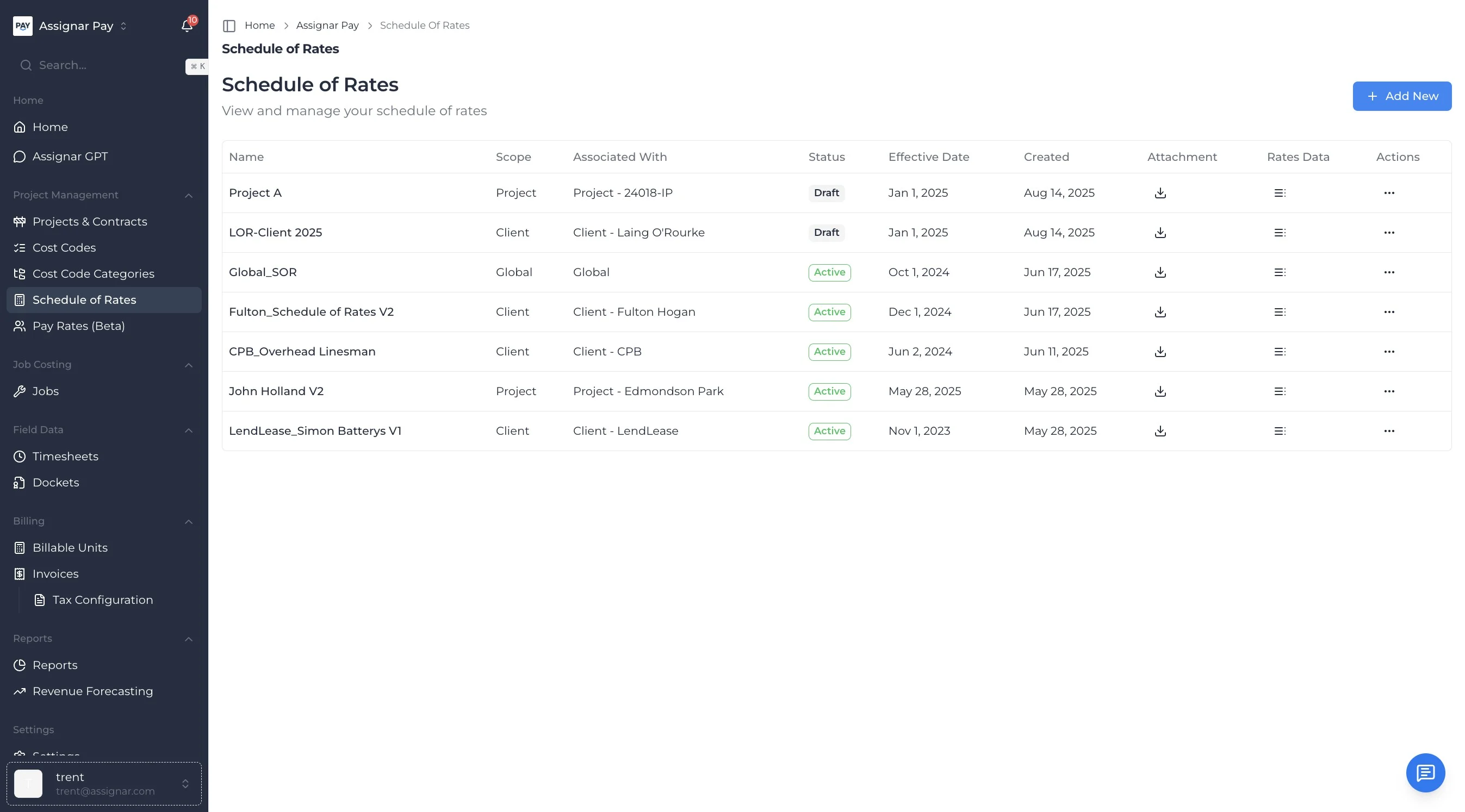View rates data for LendLease_Simon Batterys V1
Image resolution: width=1465 pixels, height=812 pixels.
tap(1280, 432)
